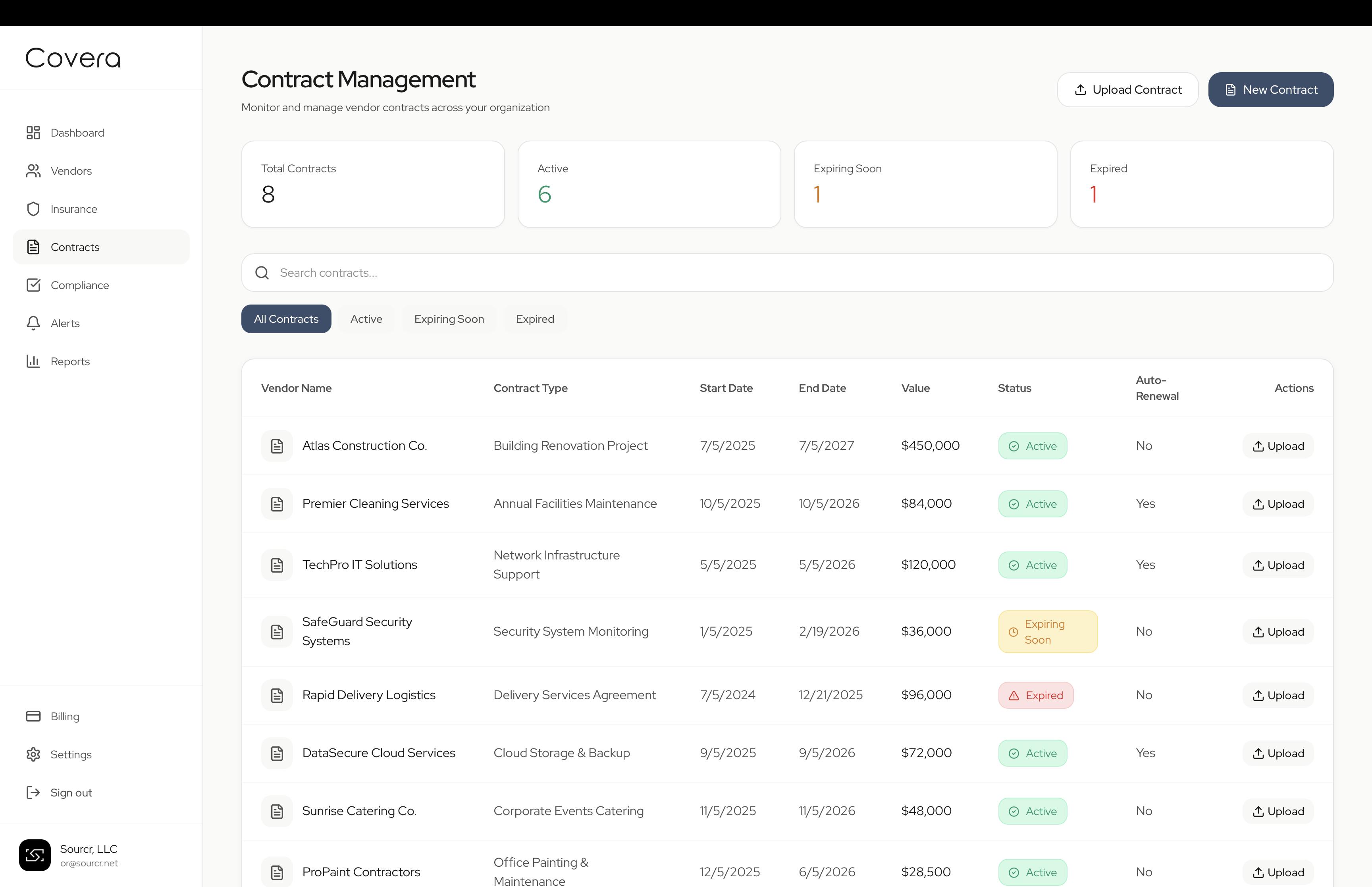Filter by the Active tab
The width and height of the screenshot is (1372, 887).
click(366, 319)
